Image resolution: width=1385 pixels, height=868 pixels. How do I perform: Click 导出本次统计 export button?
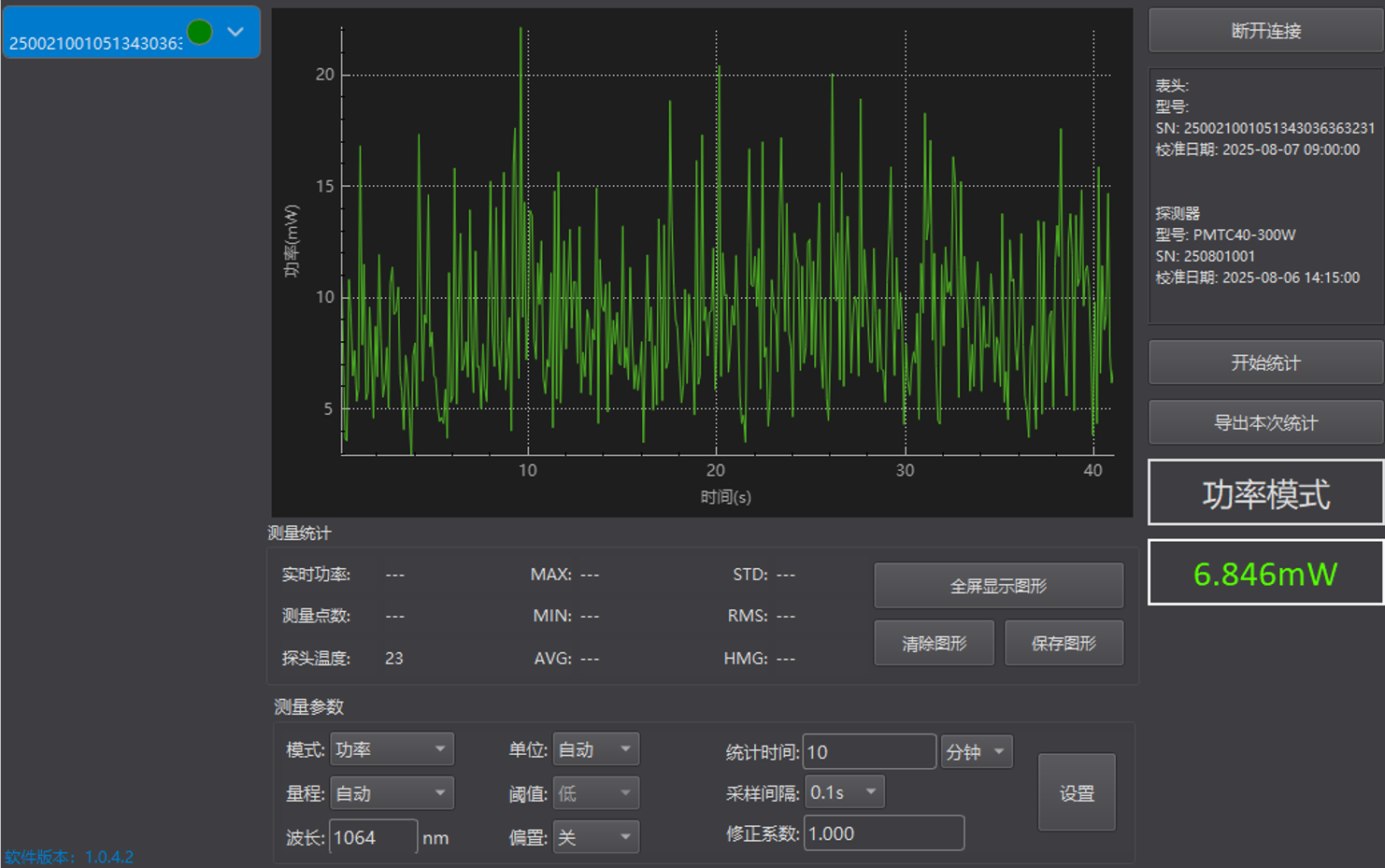click(1265, 422)
